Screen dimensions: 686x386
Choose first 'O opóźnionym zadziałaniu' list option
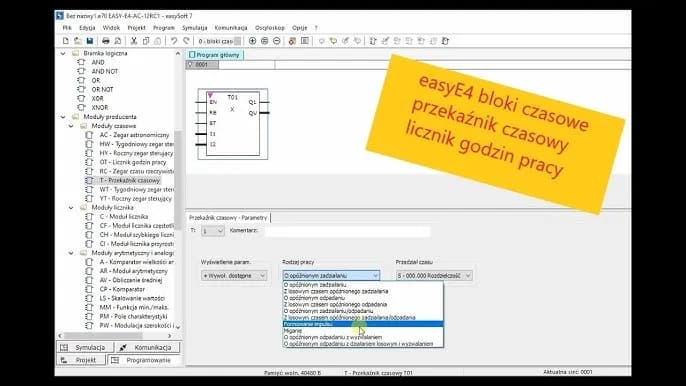363,285
